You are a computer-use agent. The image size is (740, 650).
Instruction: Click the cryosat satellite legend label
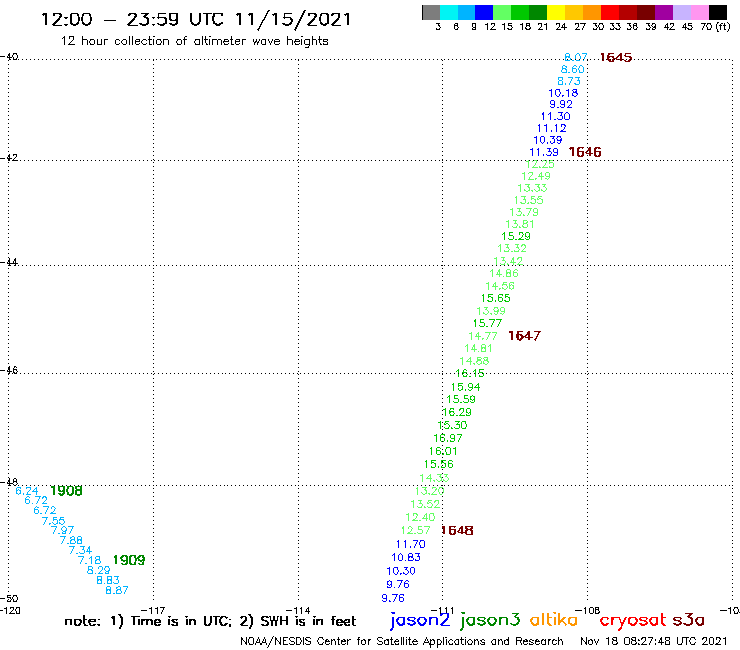[x=633, y=620]
